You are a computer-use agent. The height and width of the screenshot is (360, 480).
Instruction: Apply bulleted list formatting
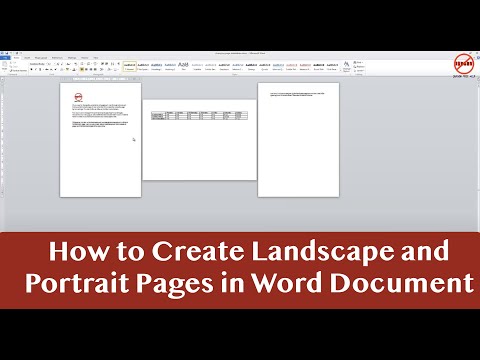82,64
